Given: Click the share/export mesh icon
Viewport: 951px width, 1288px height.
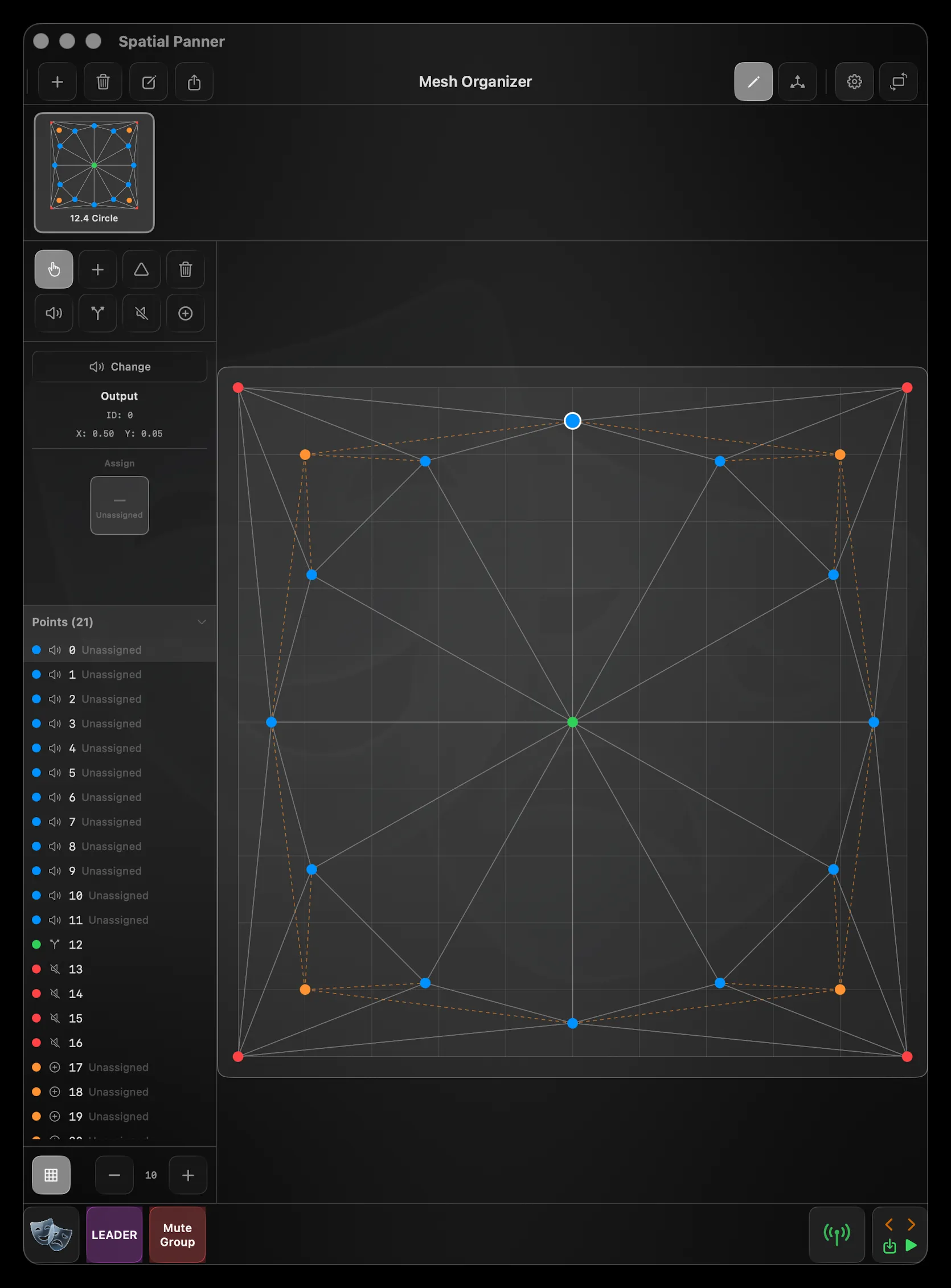Looking at the screenshot, I should click(x=195, y=82).
